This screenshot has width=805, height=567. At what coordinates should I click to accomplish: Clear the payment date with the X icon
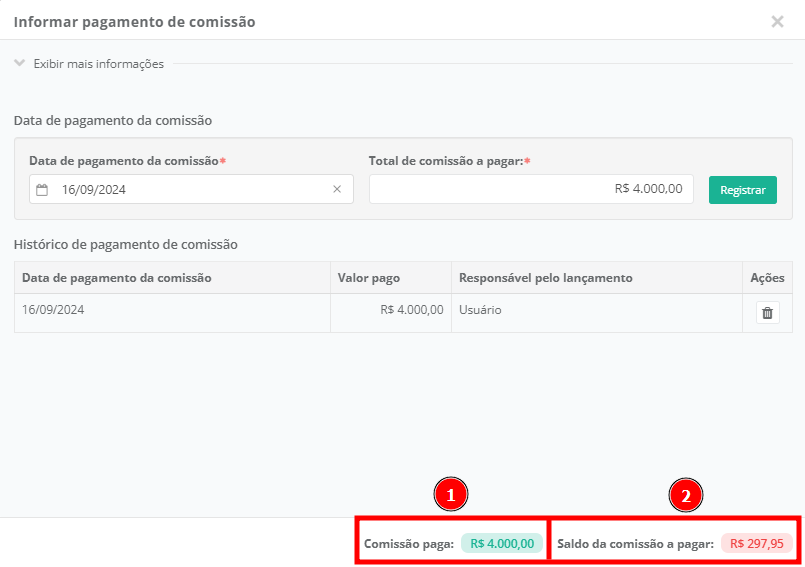pos(337,189)
